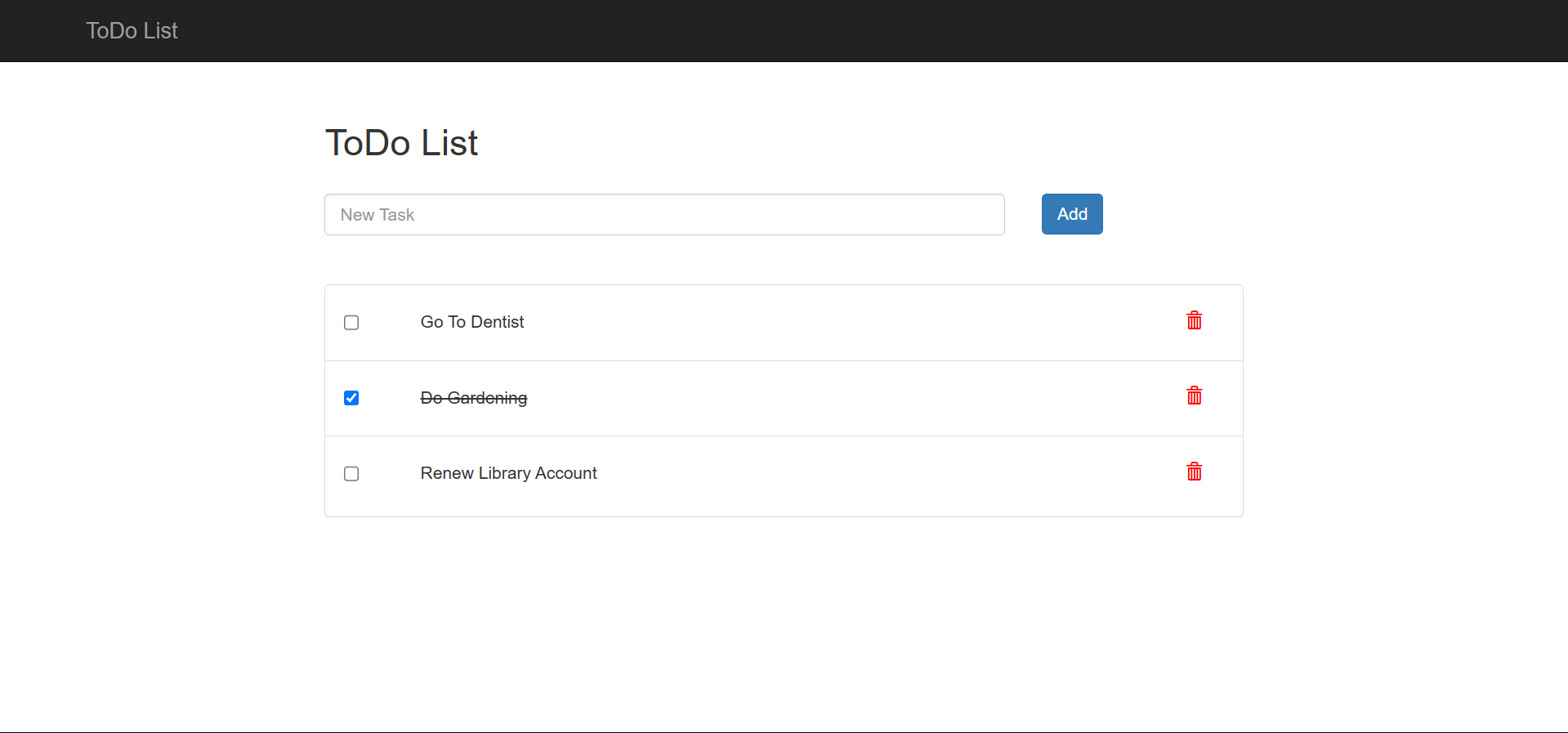Delete the Renew Library Account task
Image resolution: width=1568 pixels, height=733 pixels.
point(1194,472)
